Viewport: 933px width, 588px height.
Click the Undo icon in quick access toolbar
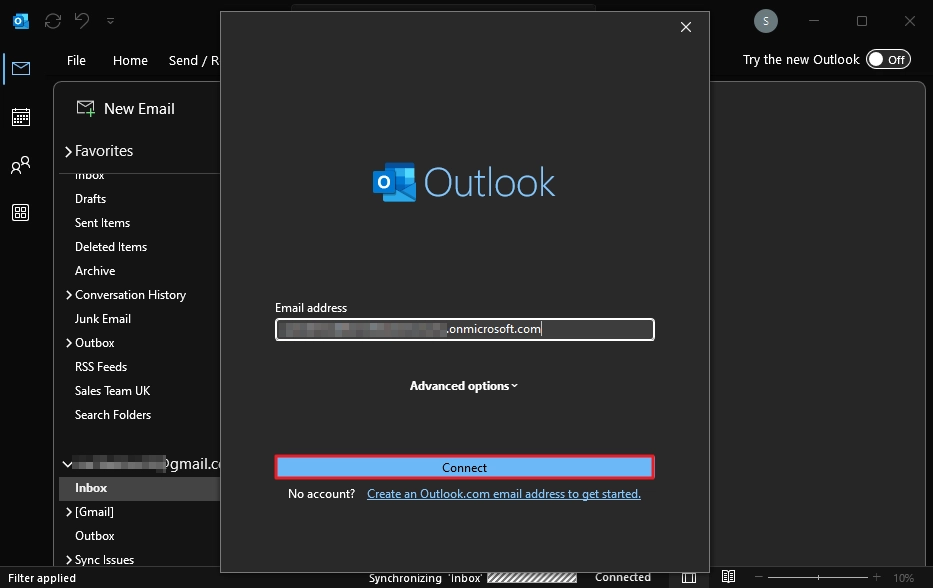(81, 20)
